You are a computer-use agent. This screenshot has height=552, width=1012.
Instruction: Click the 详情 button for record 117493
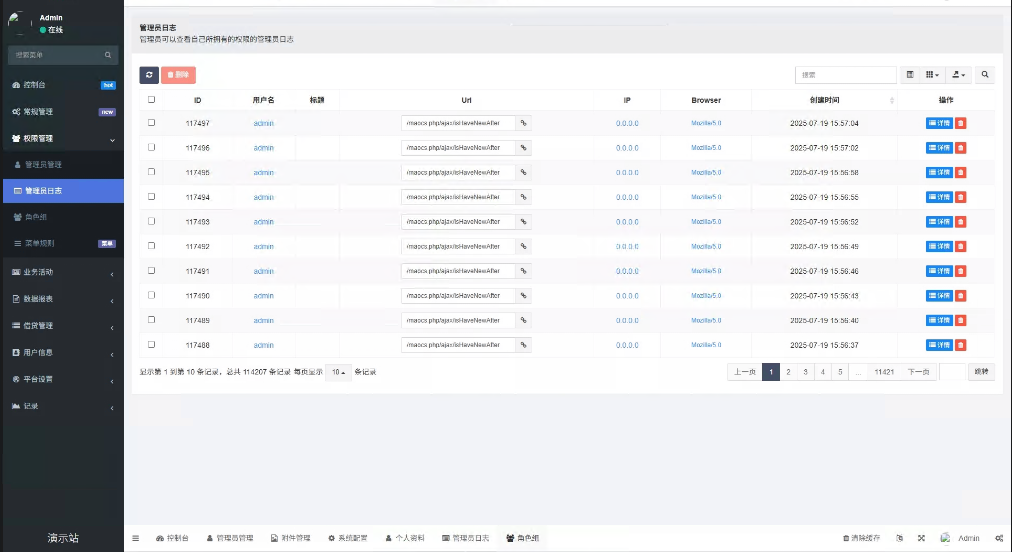pyautogui.click(x=939, y=222)
